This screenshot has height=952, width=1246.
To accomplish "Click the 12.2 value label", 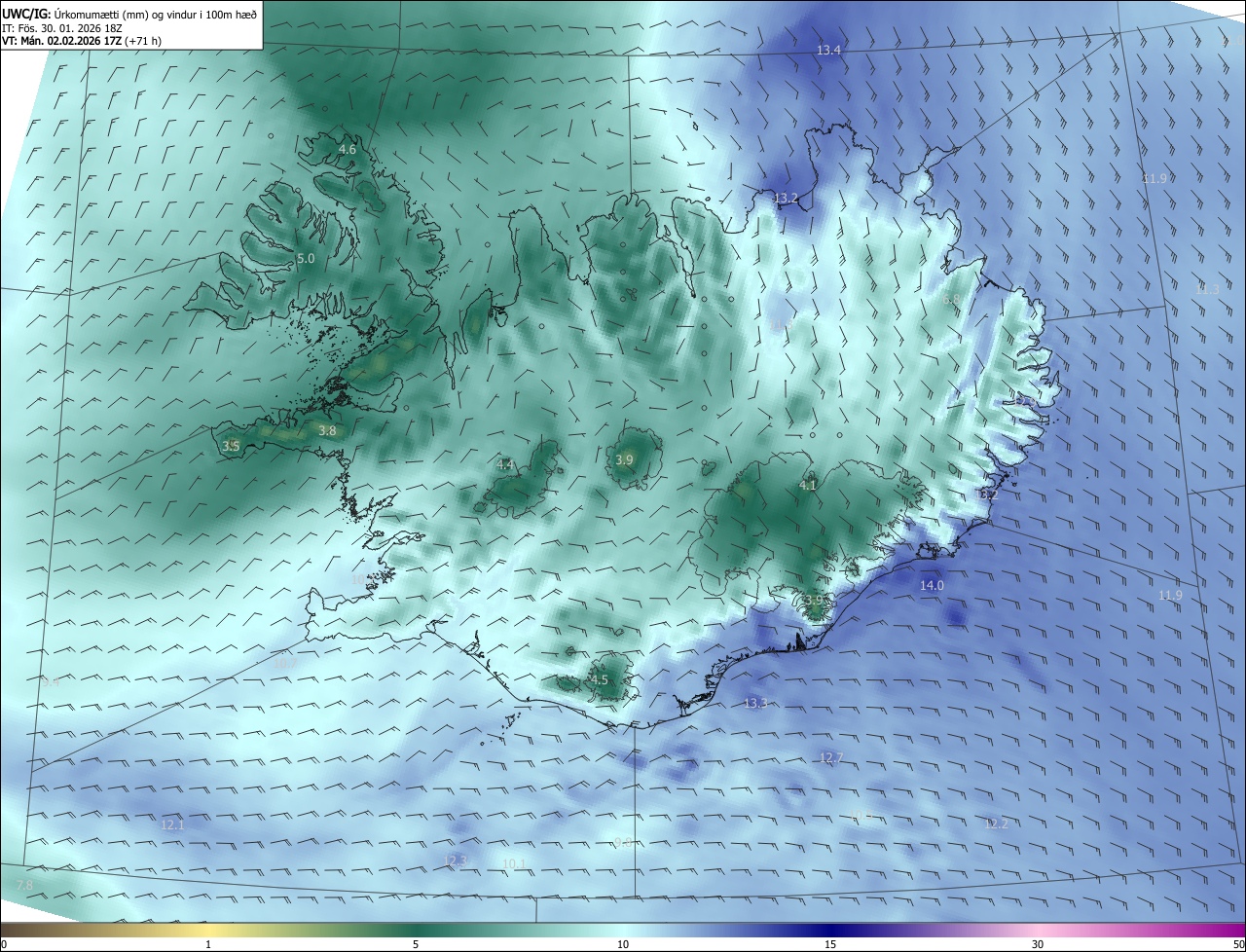I will (x=996, y=824).
